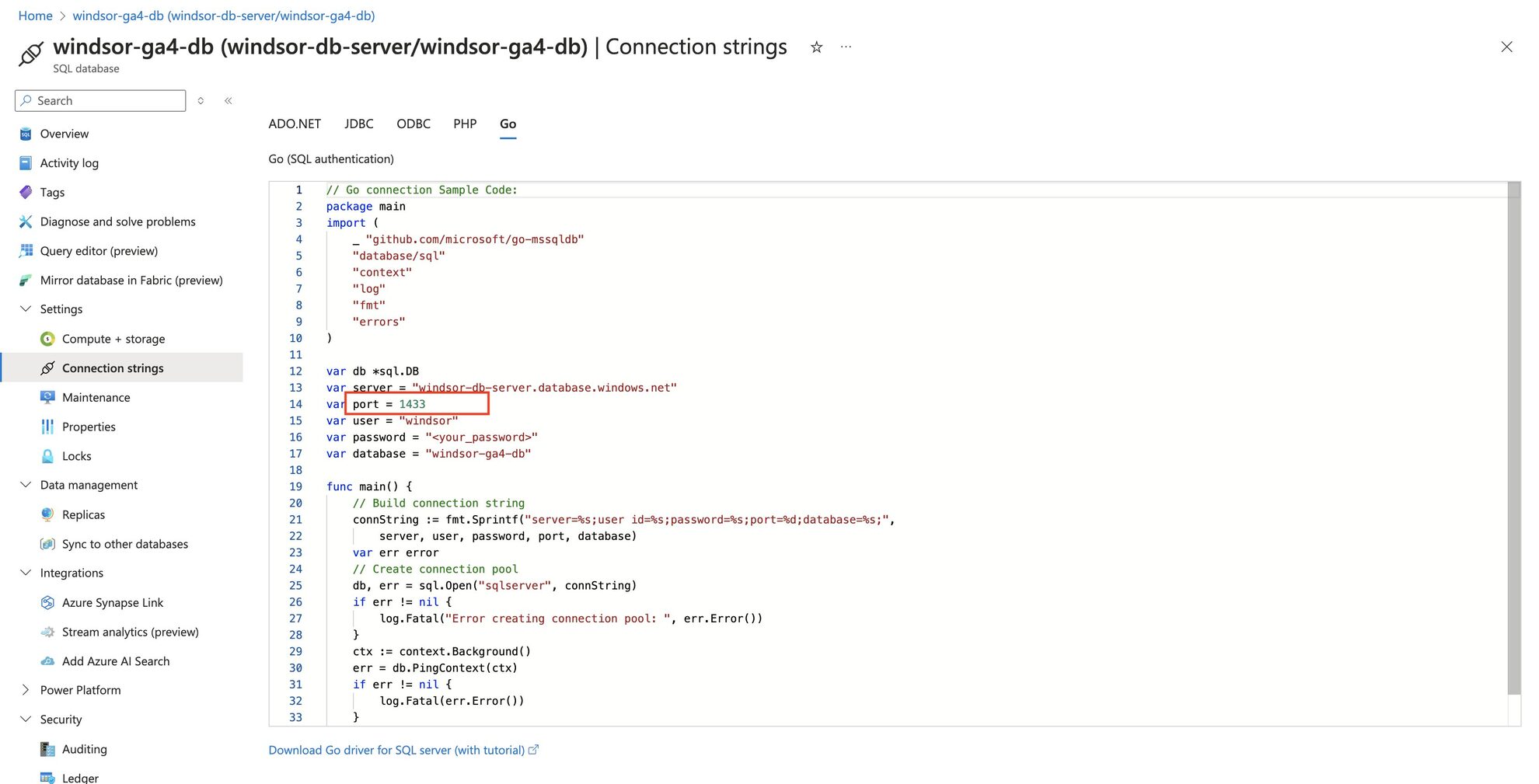Click the "github.com/microsoft/go-mssqldb" import line
The height and width of the screenshot is (784, 1539).
pos(475,239)
